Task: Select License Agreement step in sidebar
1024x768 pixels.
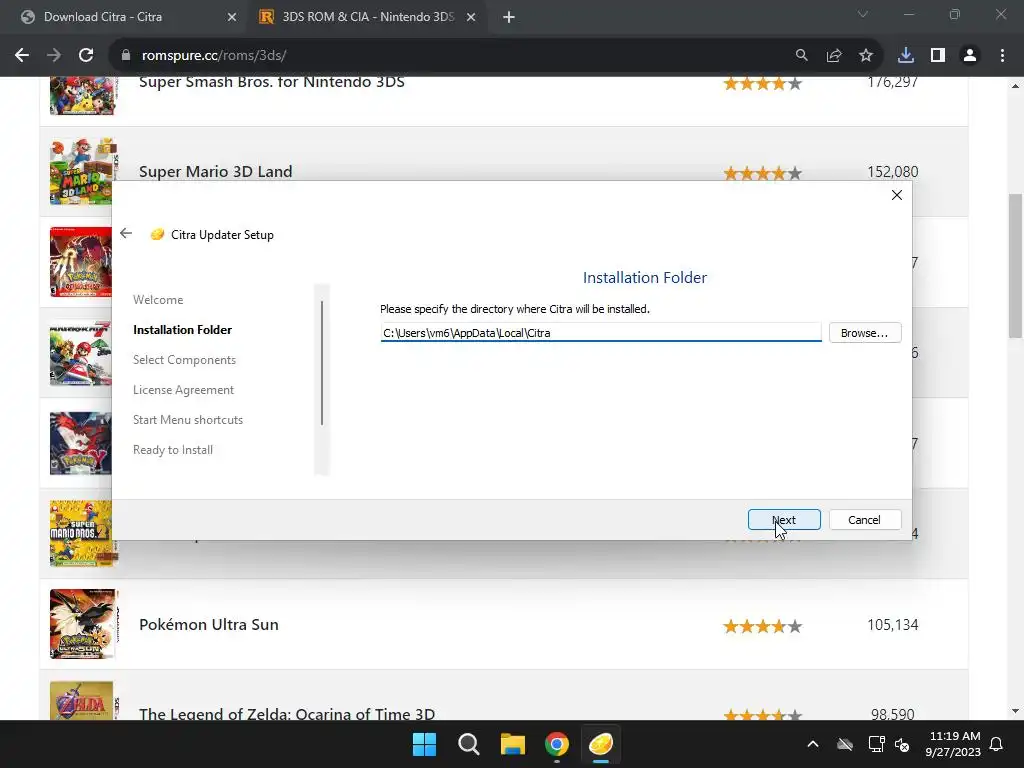Action: (x=184, y=390)
